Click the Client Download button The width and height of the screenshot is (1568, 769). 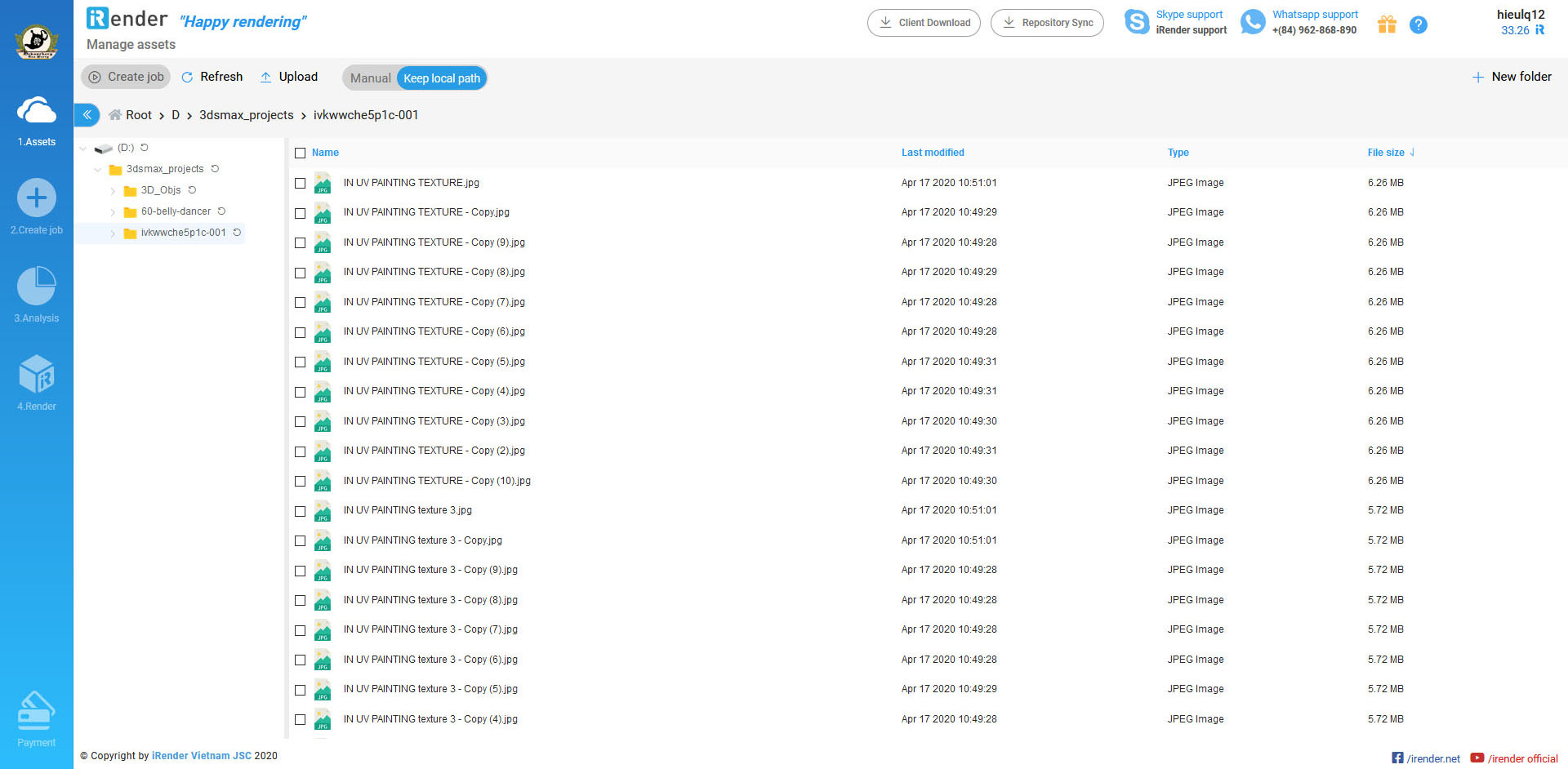tap(924, 23)
